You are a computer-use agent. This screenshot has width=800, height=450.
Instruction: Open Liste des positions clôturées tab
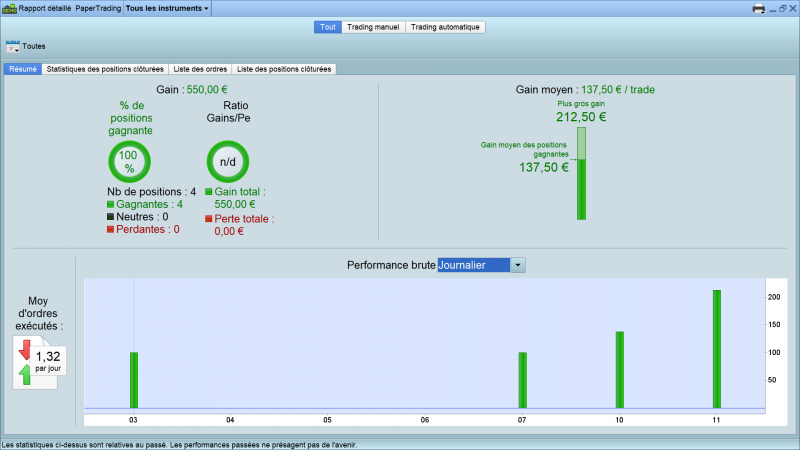283,69
